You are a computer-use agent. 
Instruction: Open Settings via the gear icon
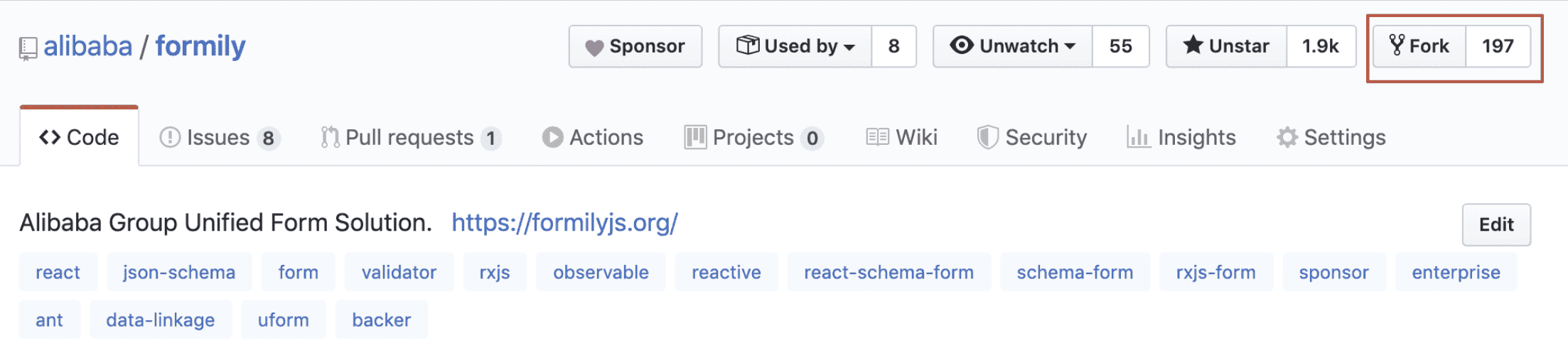coord(1287,137)
